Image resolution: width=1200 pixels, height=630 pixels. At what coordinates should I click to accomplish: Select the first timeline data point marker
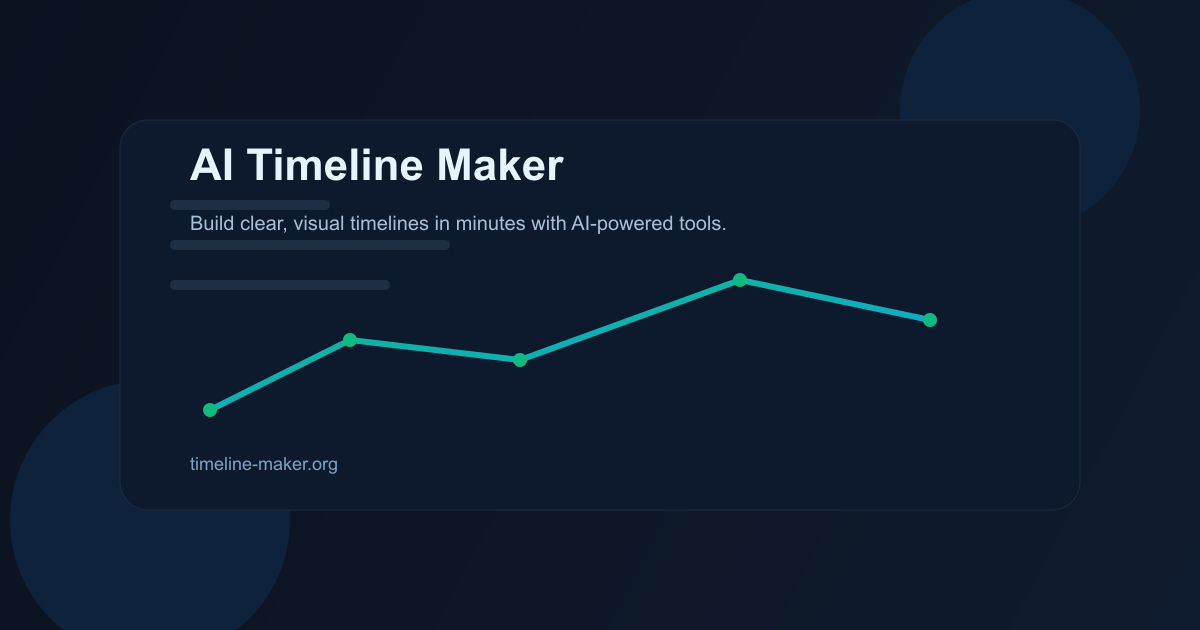(209, 409)
